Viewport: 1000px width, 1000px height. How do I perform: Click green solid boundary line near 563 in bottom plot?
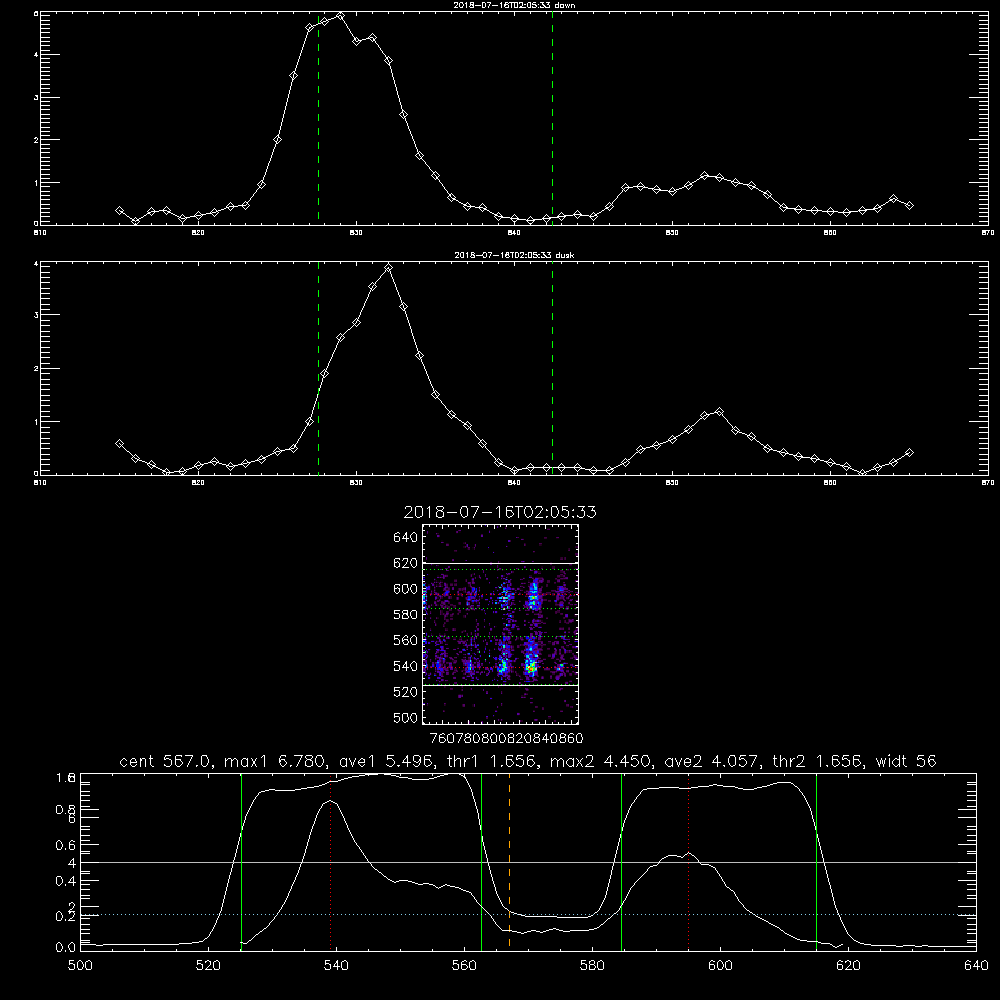point(482,862)
